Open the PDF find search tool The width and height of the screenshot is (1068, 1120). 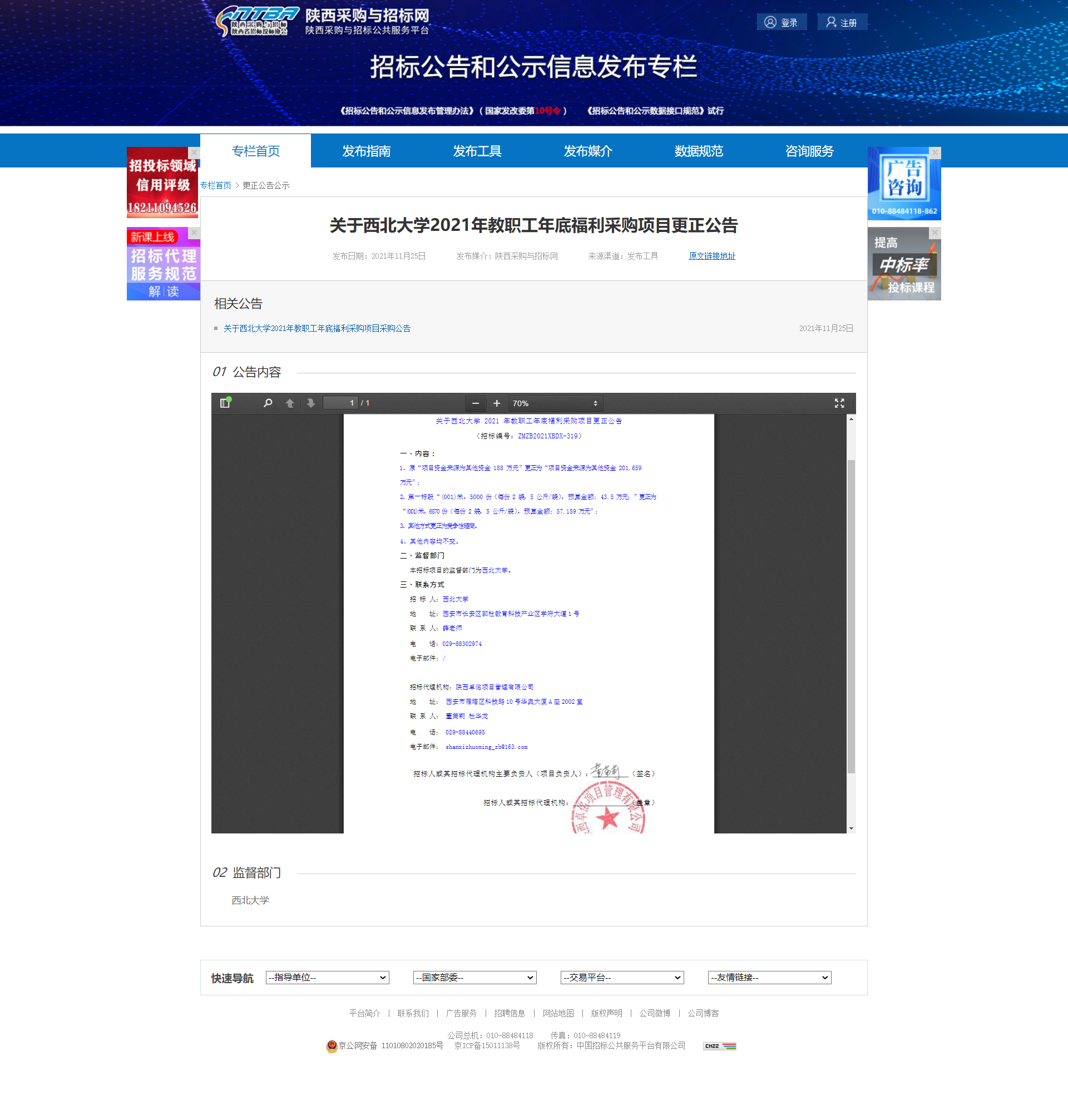tap(268, 403)
